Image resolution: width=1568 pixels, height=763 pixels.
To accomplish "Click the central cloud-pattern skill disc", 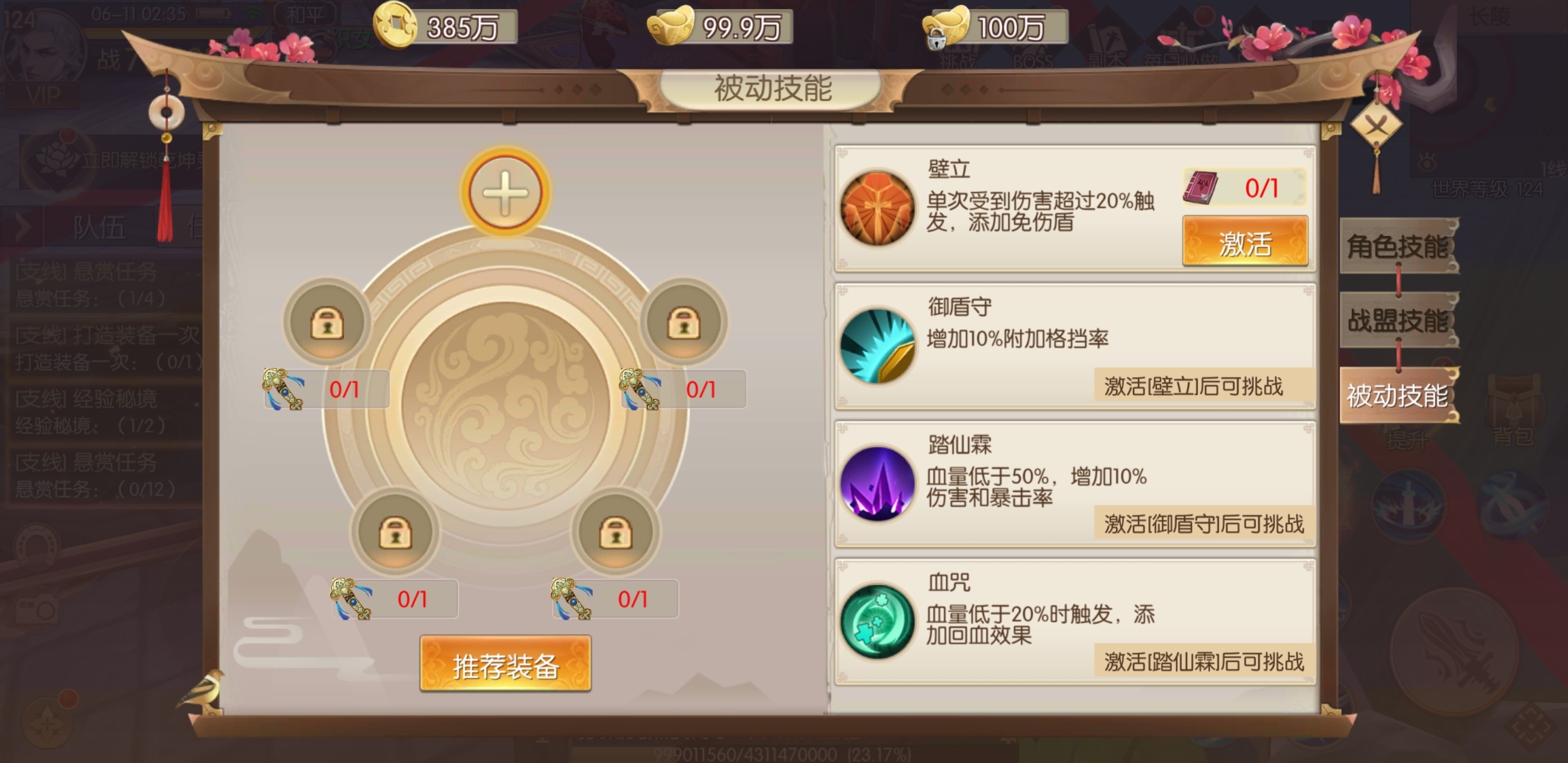I will coord(505,404).
